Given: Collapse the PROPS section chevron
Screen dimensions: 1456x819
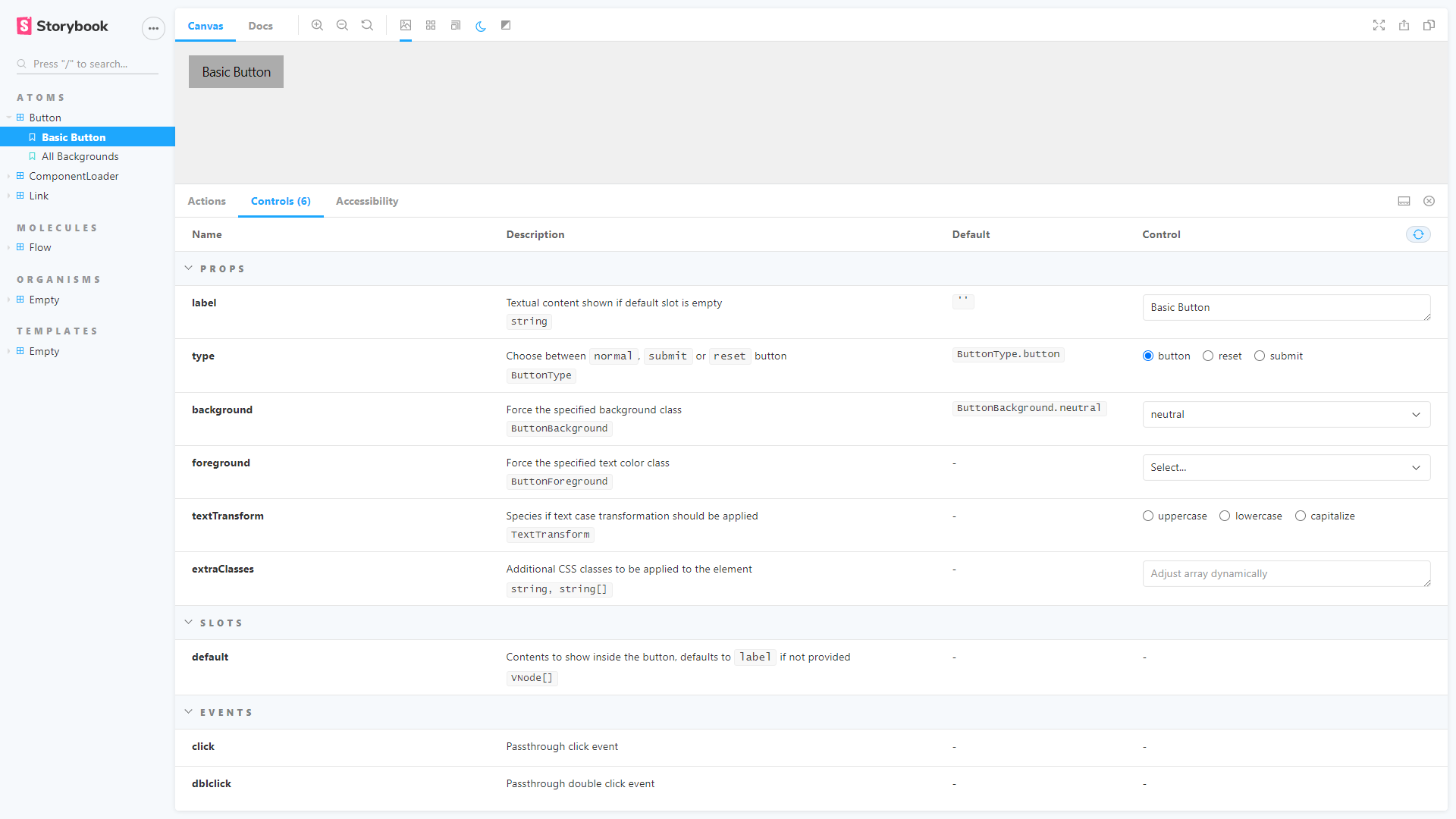Looking at the screenshot, I should 189,268.
